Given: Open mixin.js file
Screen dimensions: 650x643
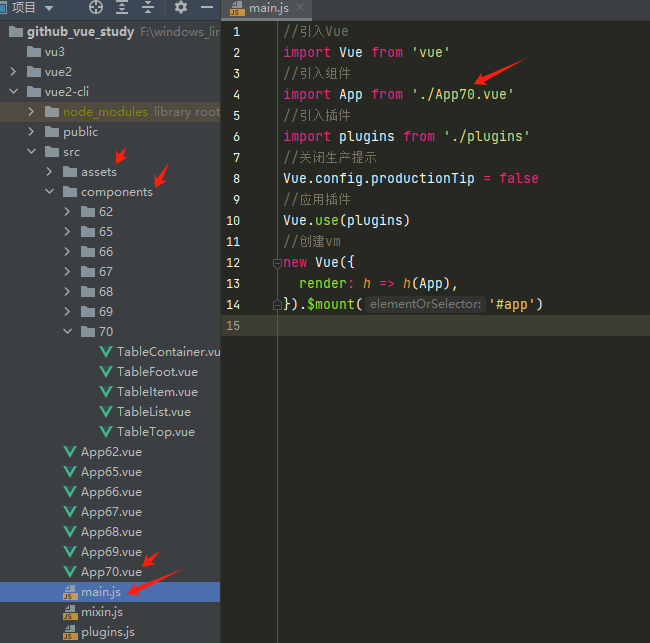Looking at the screenshot, I should click(x=102, y=612).
